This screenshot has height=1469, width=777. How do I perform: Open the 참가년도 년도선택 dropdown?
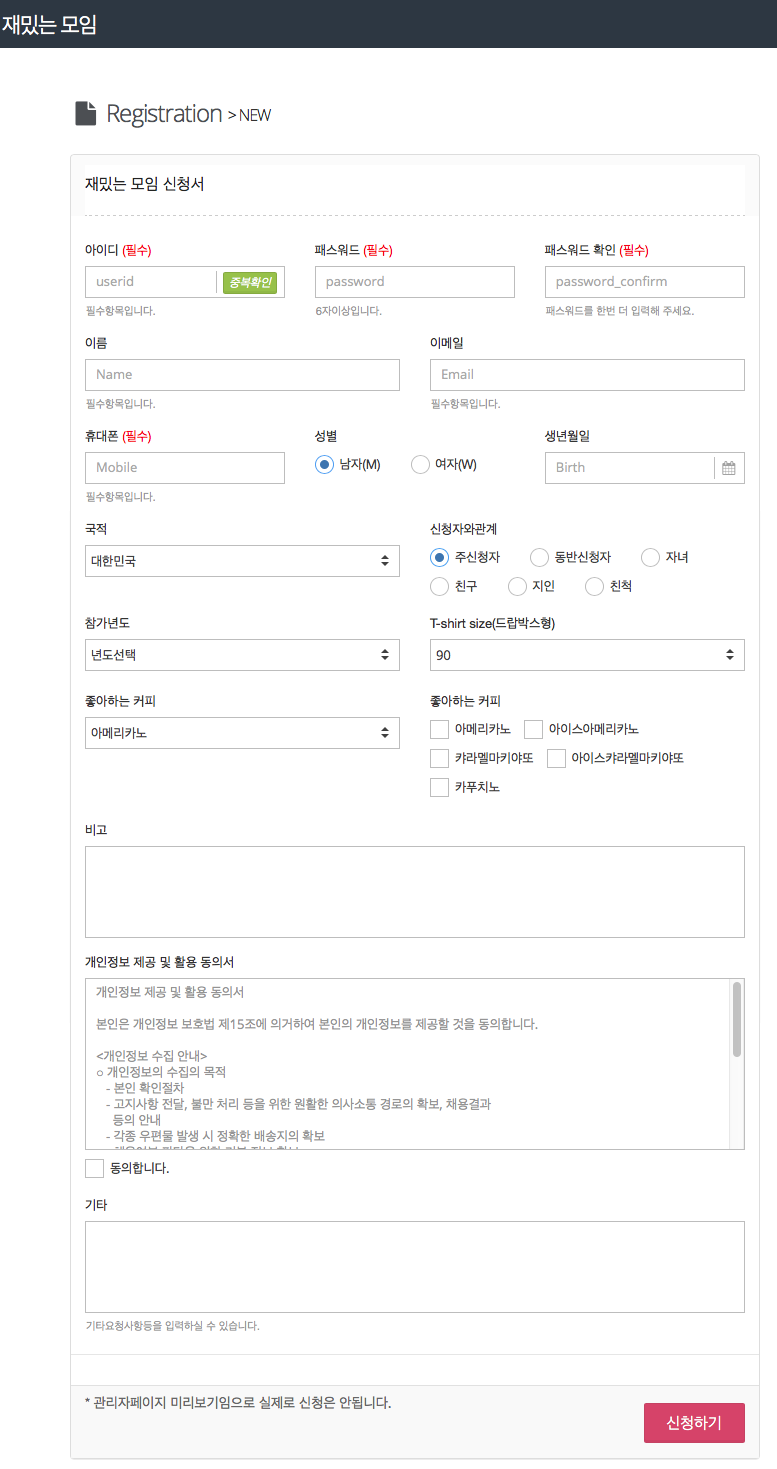click(242, 655)
